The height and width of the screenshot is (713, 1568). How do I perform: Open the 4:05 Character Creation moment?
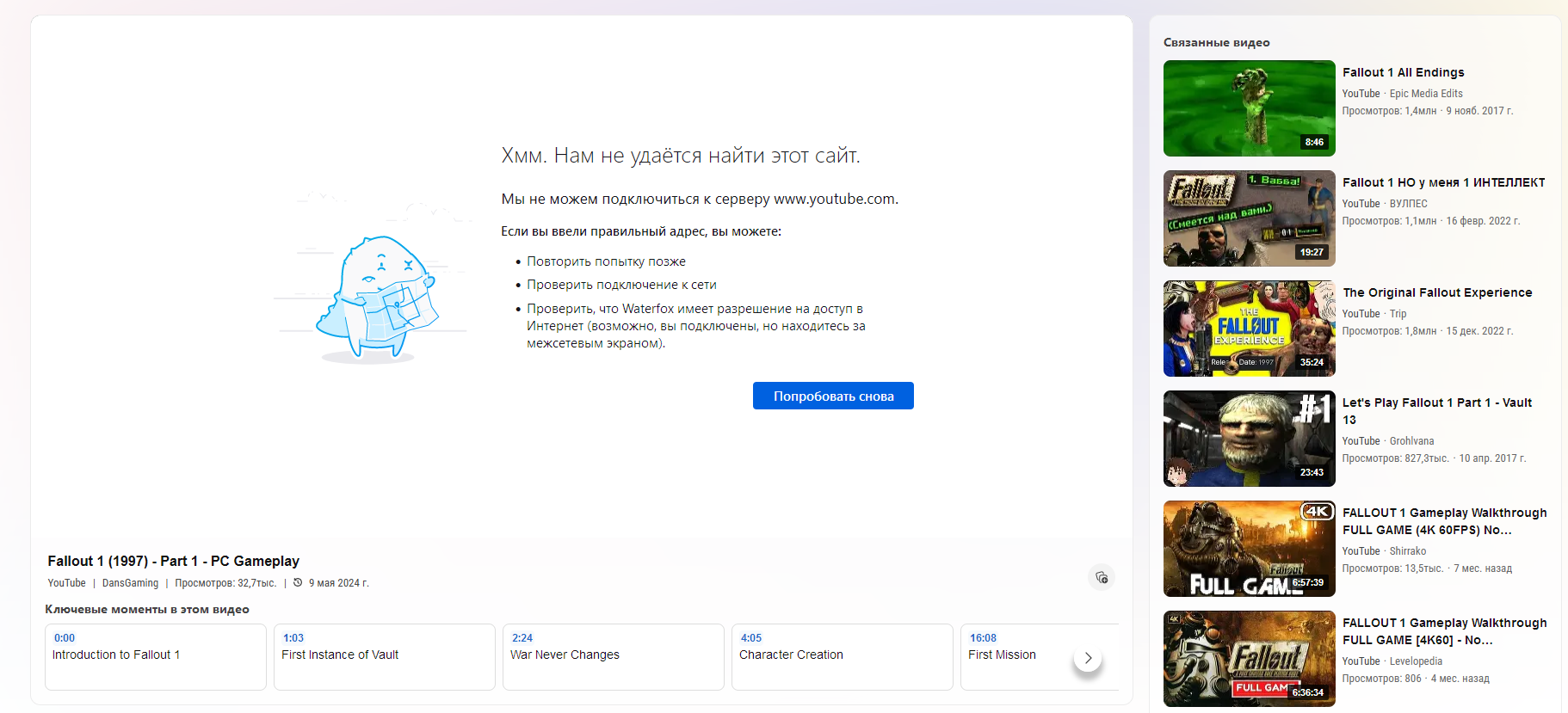[842, 656]
